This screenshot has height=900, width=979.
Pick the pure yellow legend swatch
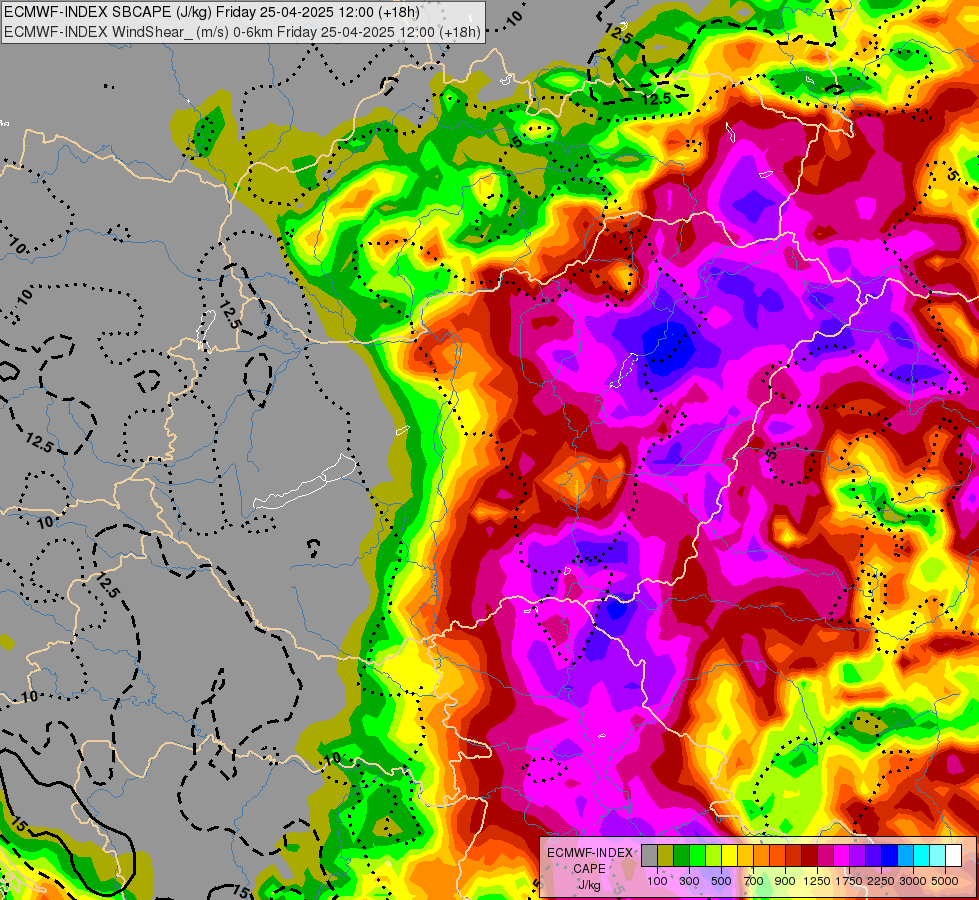[x=729, y=855]
